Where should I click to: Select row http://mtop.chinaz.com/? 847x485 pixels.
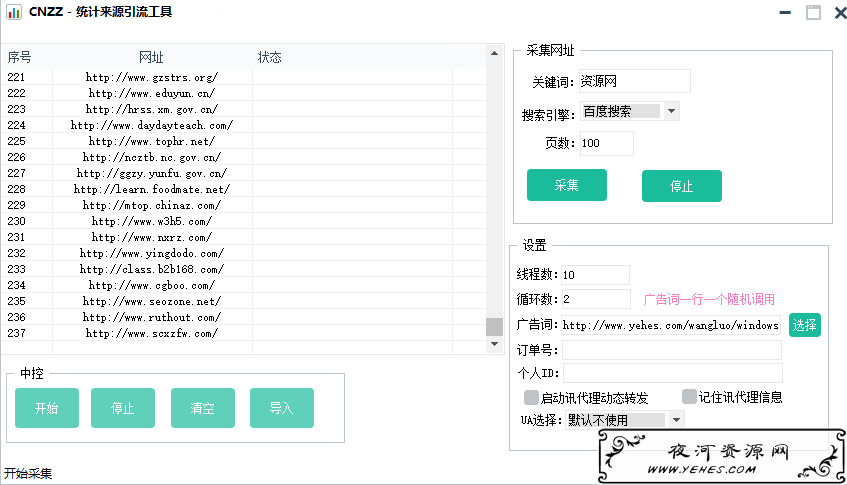pyautogui.click(x=243, y=205)
